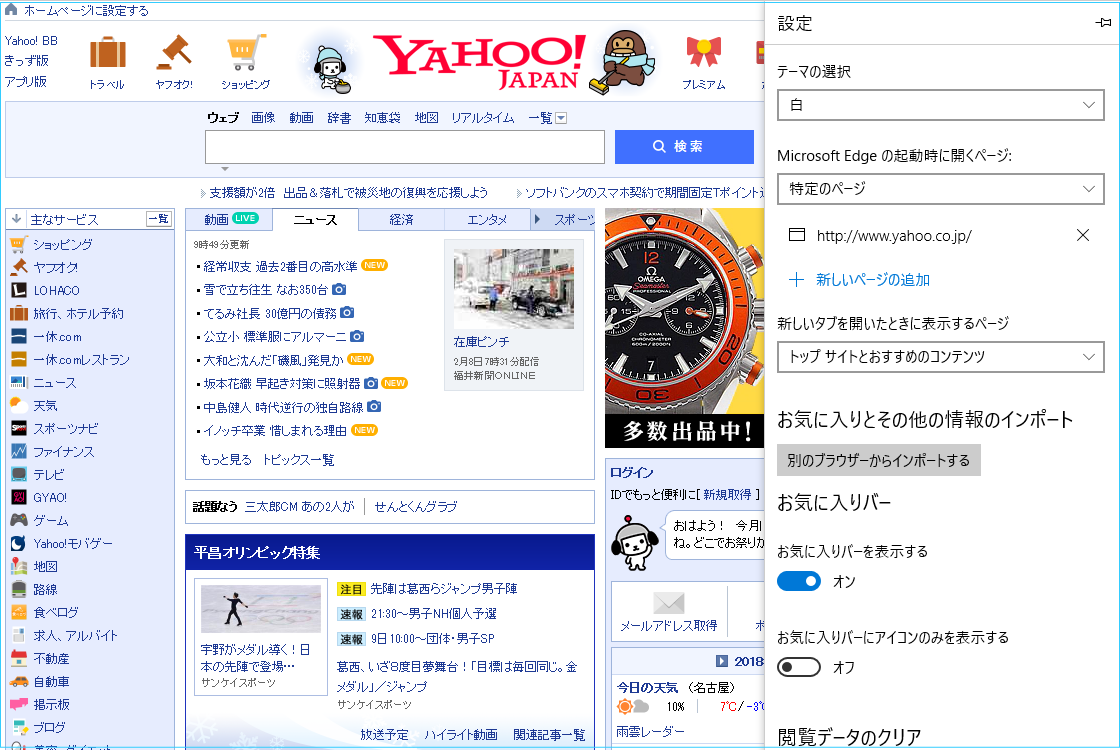Expand the 一覧 search category dropdown

tap(561, 118)
